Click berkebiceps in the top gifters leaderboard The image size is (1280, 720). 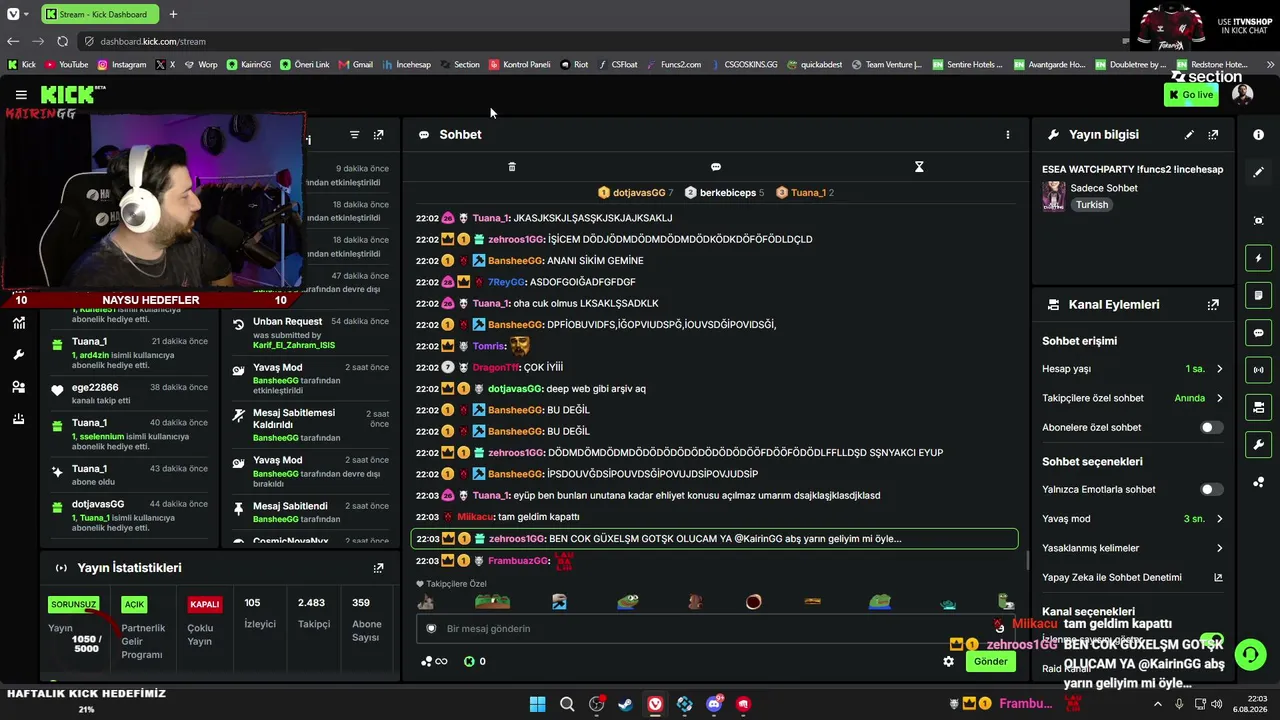(x=728, y=193)
